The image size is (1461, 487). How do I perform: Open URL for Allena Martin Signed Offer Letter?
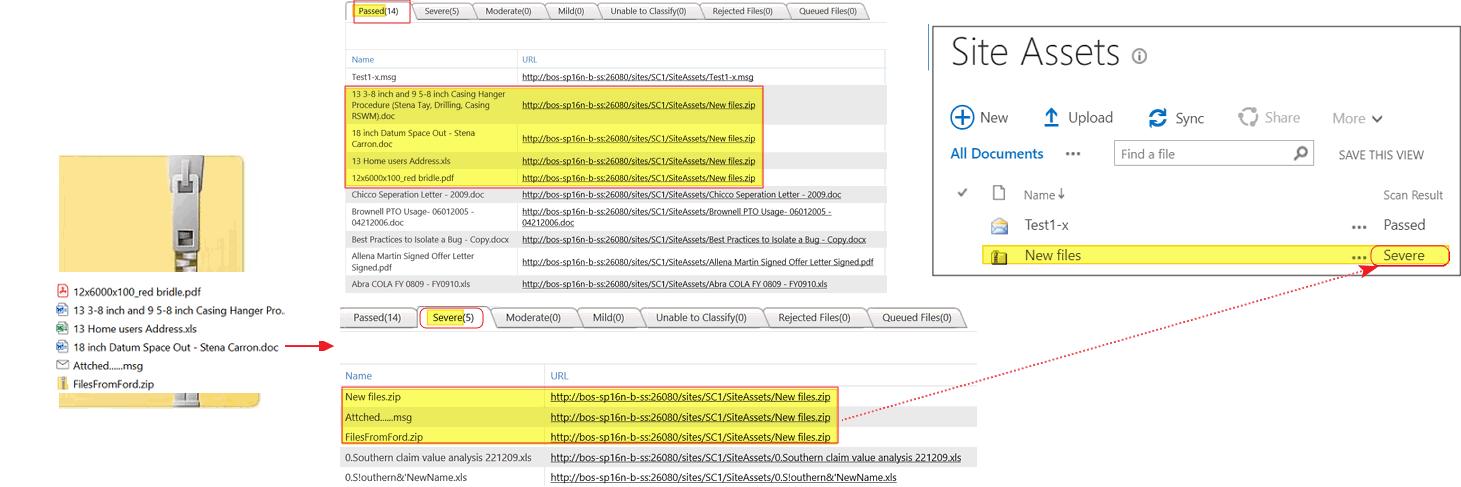pos(697,263)
